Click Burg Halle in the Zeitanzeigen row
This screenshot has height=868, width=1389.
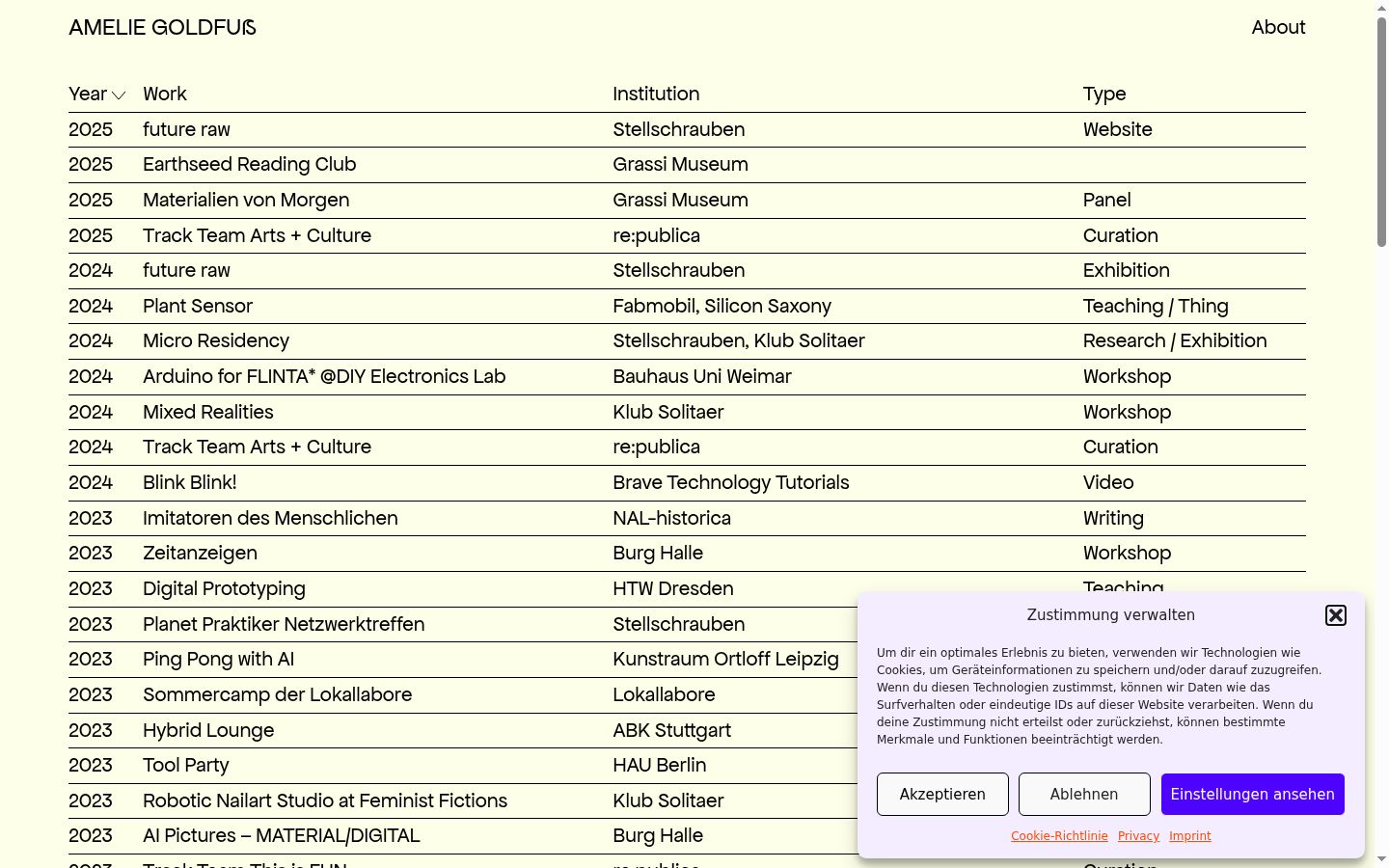(658, 554)
